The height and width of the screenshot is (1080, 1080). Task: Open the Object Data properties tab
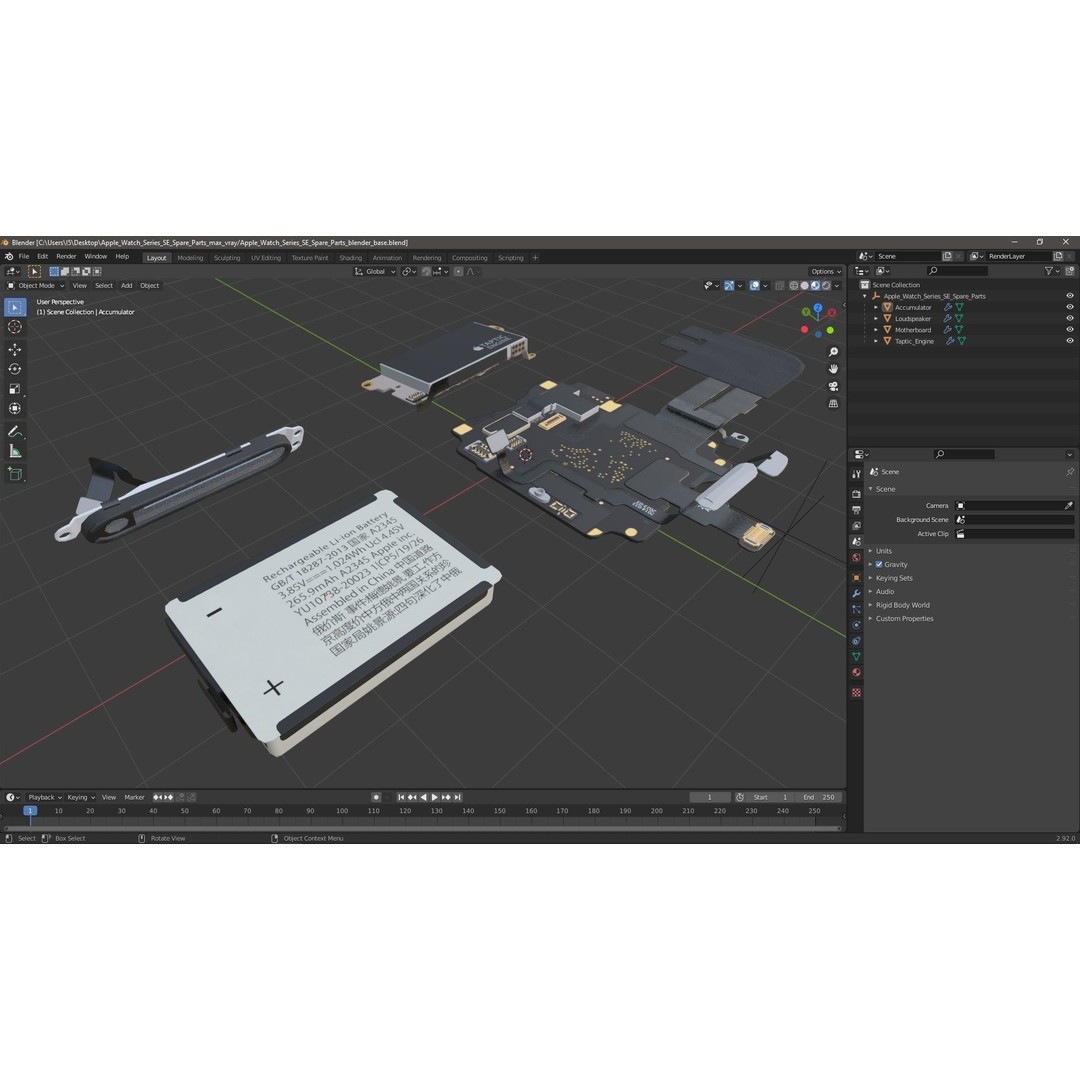coord(856,656)
